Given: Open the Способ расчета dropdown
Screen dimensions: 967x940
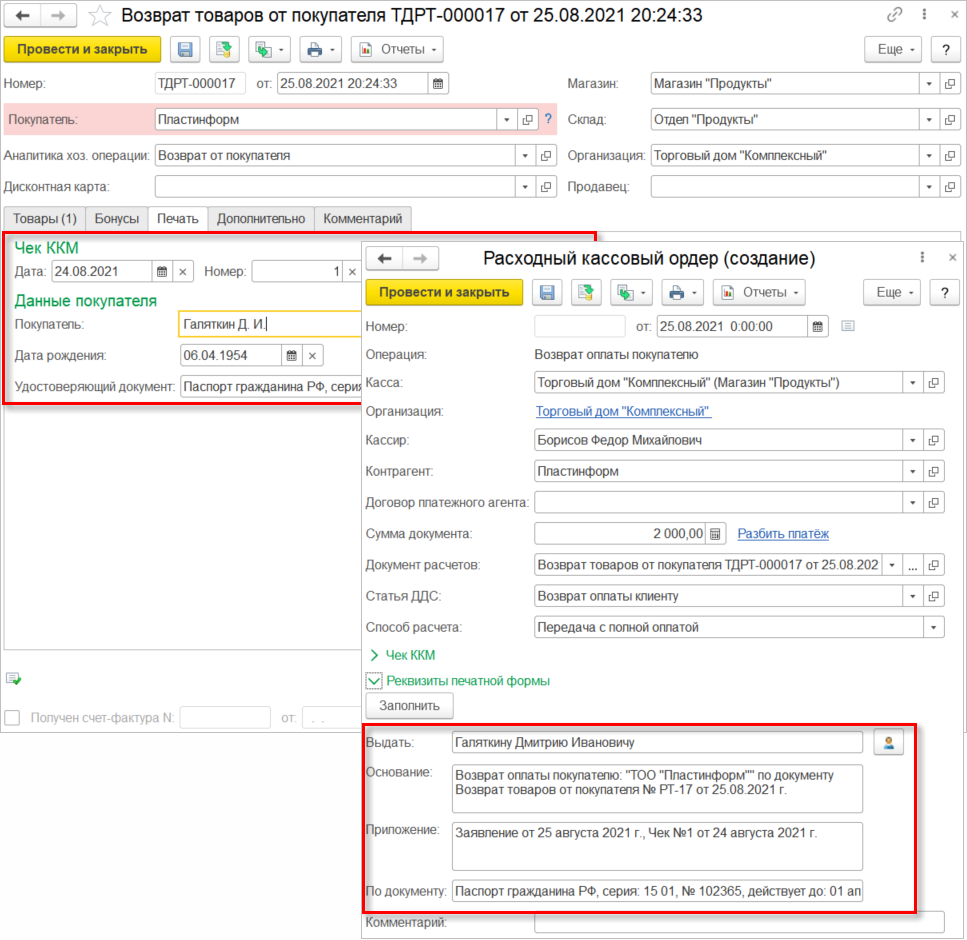Looking at the screenshot, I should click(x=934, y=627).
